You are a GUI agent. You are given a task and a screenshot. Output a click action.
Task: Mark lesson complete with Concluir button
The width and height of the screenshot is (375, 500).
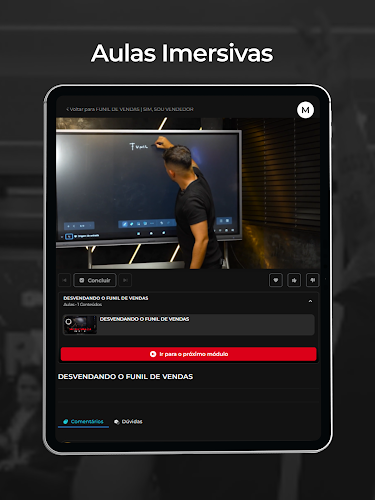click(x=95, y=280)
